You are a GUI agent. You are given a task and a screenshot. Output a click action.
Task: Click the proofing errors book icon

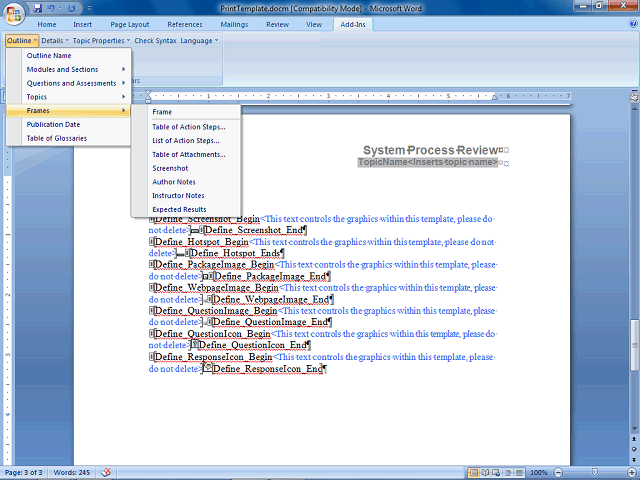(x=106, y=472)
